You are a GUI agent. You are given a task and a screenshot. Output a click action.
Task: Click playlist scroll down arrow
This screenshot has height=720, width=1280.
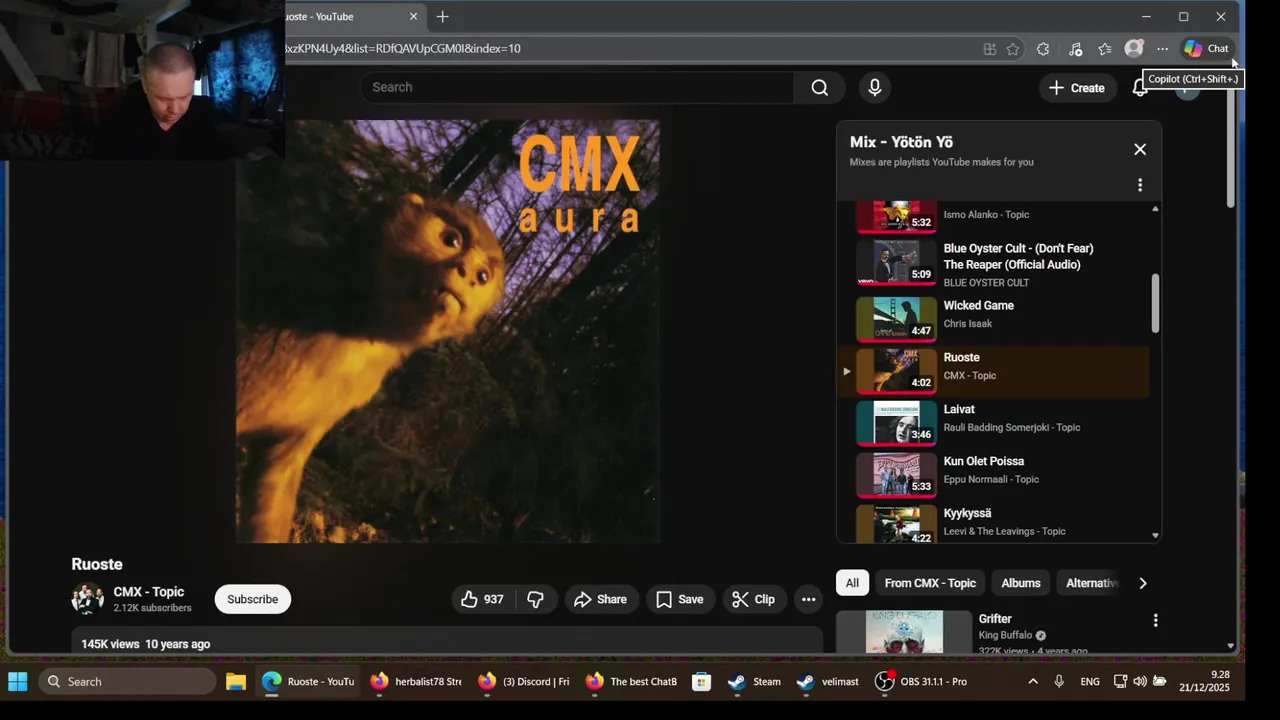[1155, 536]
